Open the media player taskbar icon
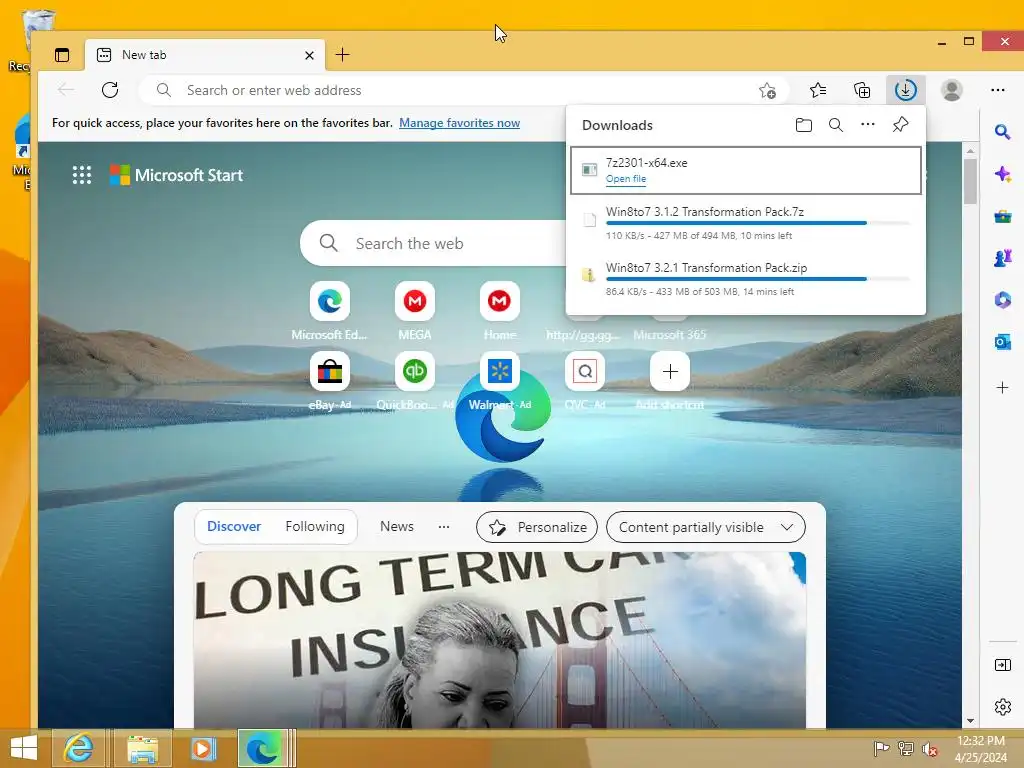 (203, 748)
